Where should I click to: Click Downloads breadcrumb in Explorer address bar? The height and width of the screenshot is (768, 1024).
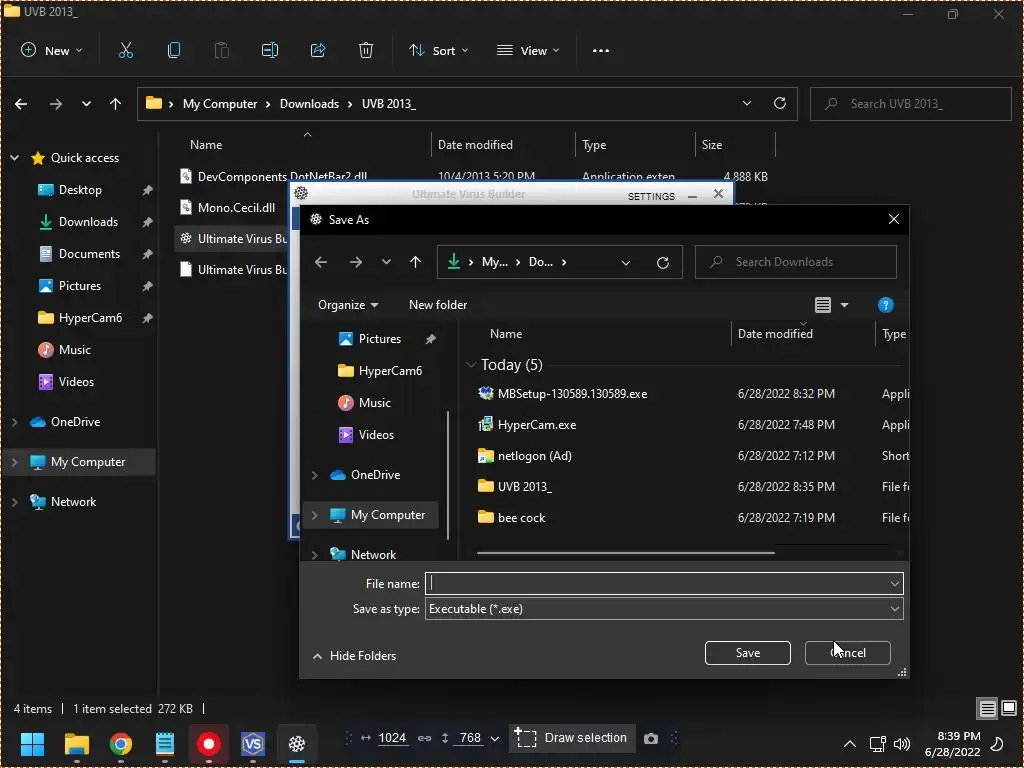click(309, 104)
